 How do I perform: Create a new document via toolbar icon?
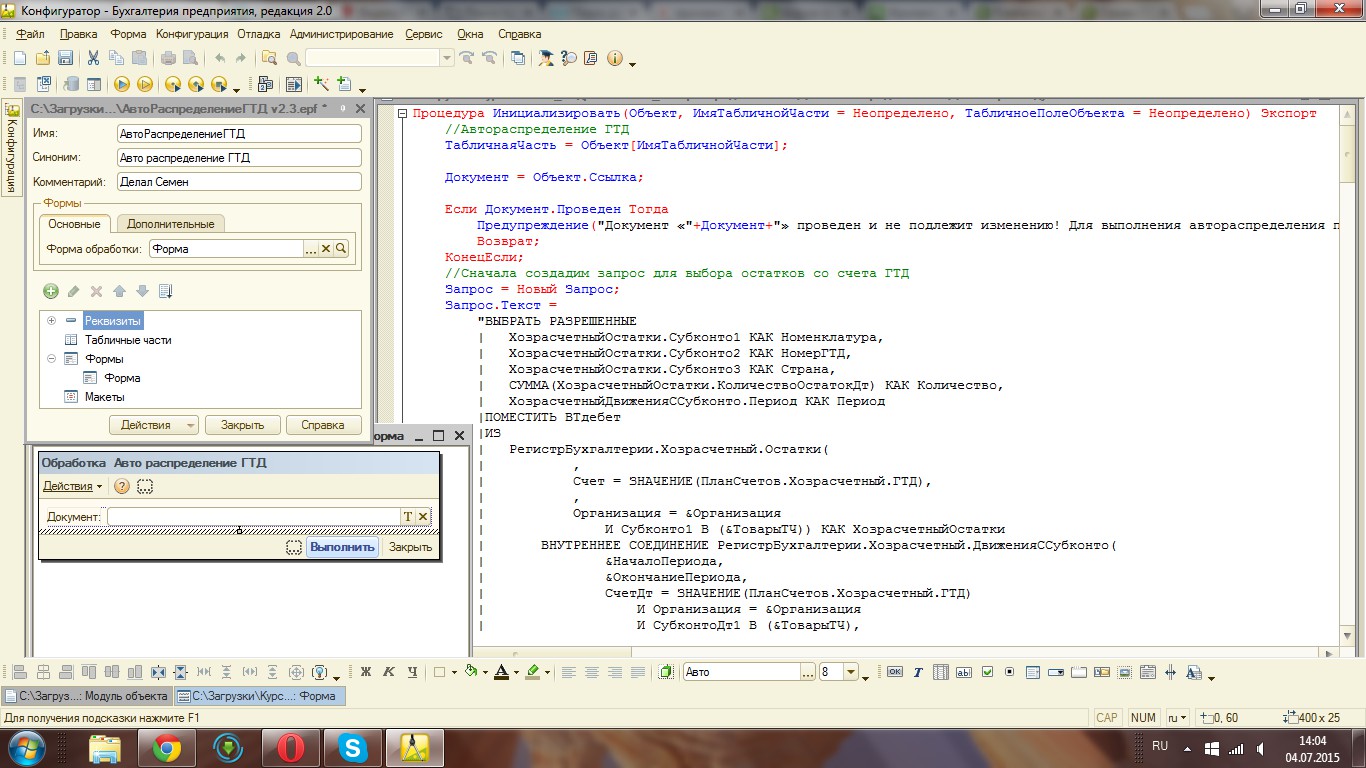coord(19,58)
